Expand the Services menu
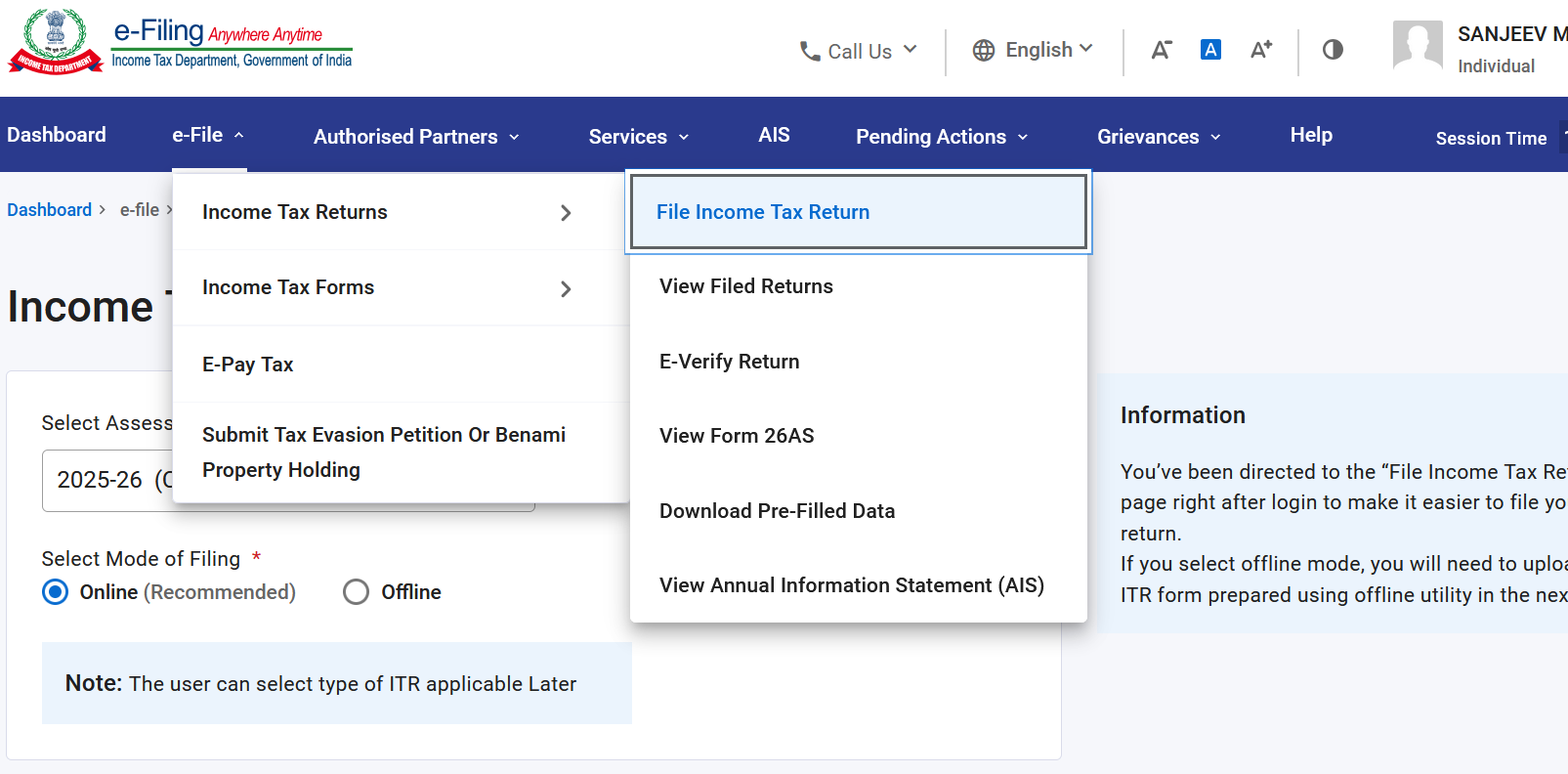Screen dimensions: 1568x774 [x=639, y=137]
